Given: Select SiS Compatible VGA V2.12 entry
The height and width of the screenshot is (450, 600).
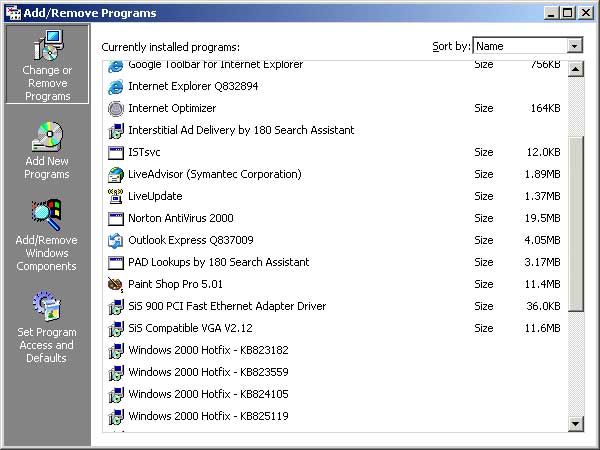Looking at the screenshot, I should pyautogui.click(x=335, y=328).
